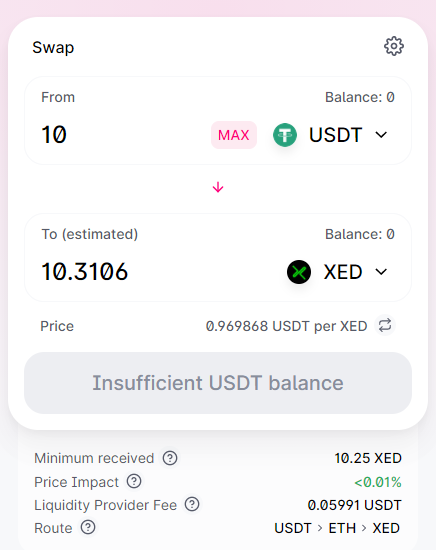
Task: Show Price Impact help question icon
Action: pos(134,481)
